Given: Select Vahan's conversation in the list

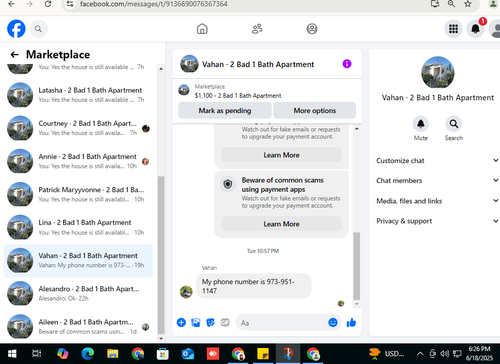Looking at the screenshot, I should click(x=78, y=261).
